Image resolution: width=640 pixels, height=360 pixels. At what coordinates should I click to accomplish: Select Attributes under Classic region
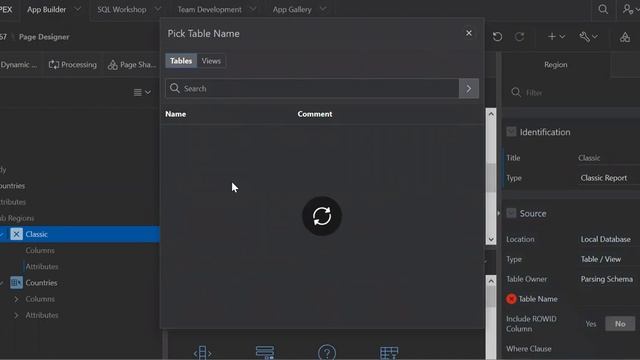pyautogui.click(x=42, y=267)
